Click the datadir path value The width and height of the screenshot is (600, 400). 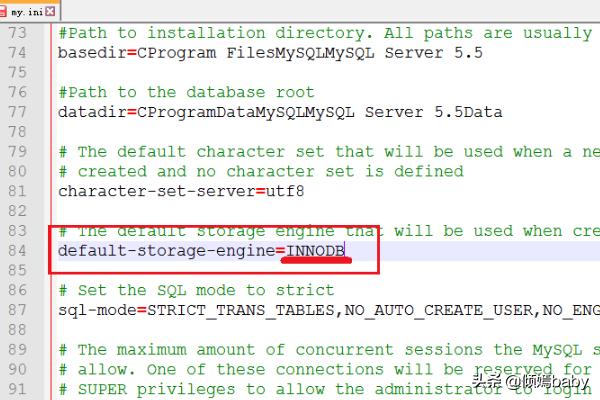pos(320,112)
